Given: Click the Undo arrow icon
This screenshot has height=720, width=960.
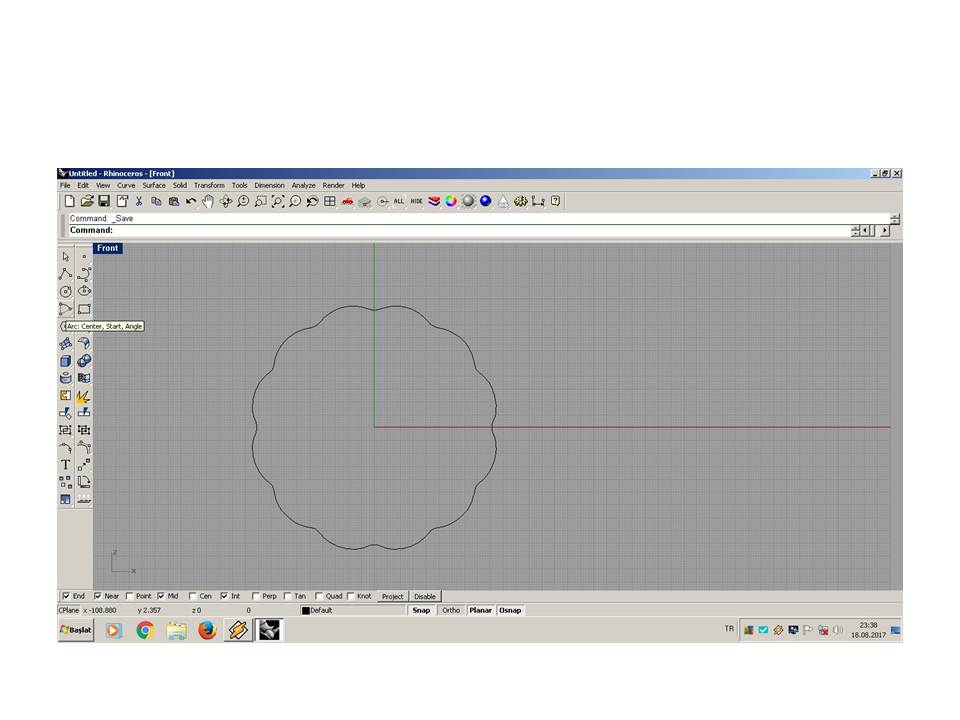Looking at the screenshot, I should (191, 201).
